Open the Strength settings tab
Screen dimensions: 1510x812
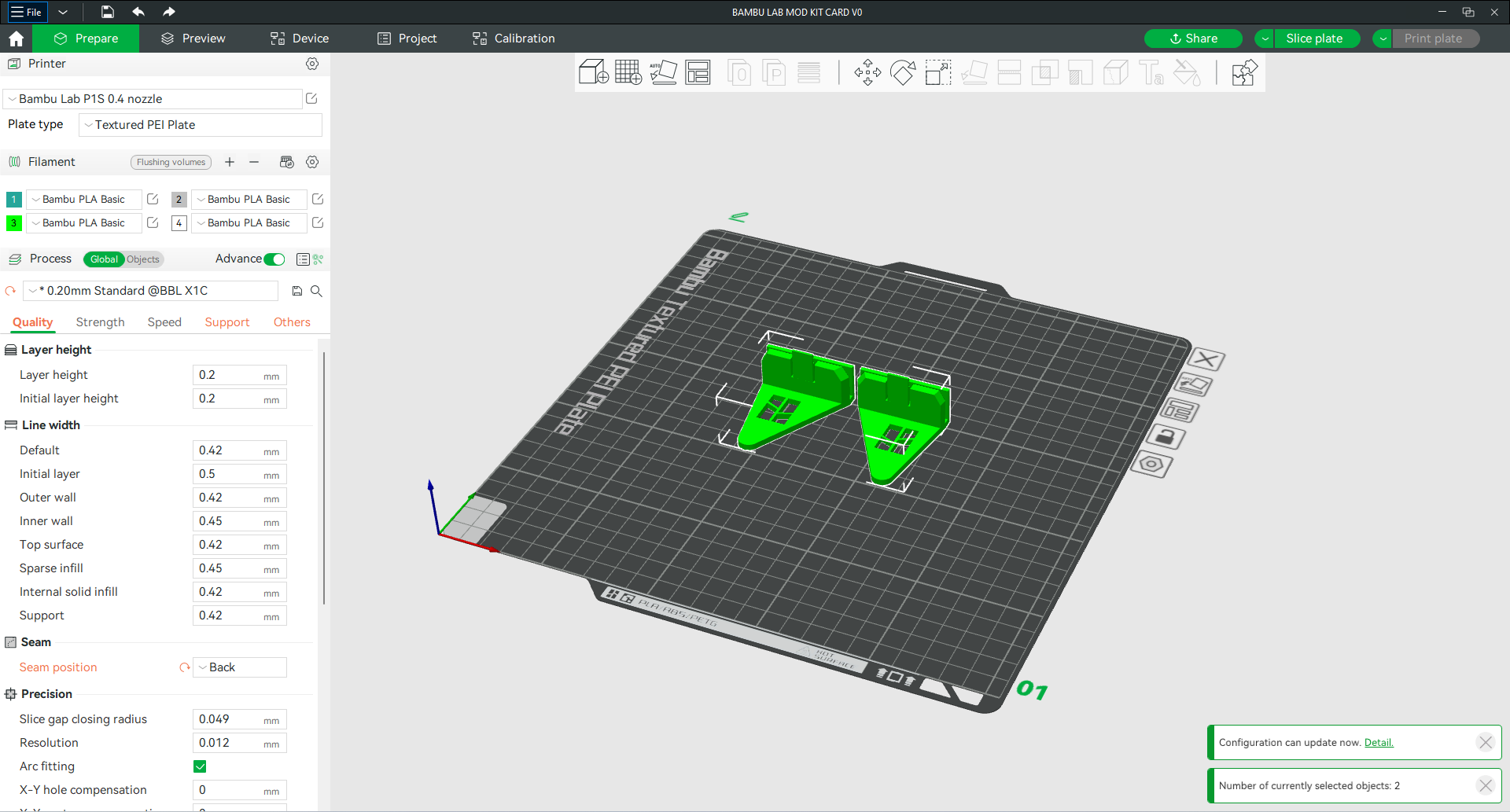point(100,322)
